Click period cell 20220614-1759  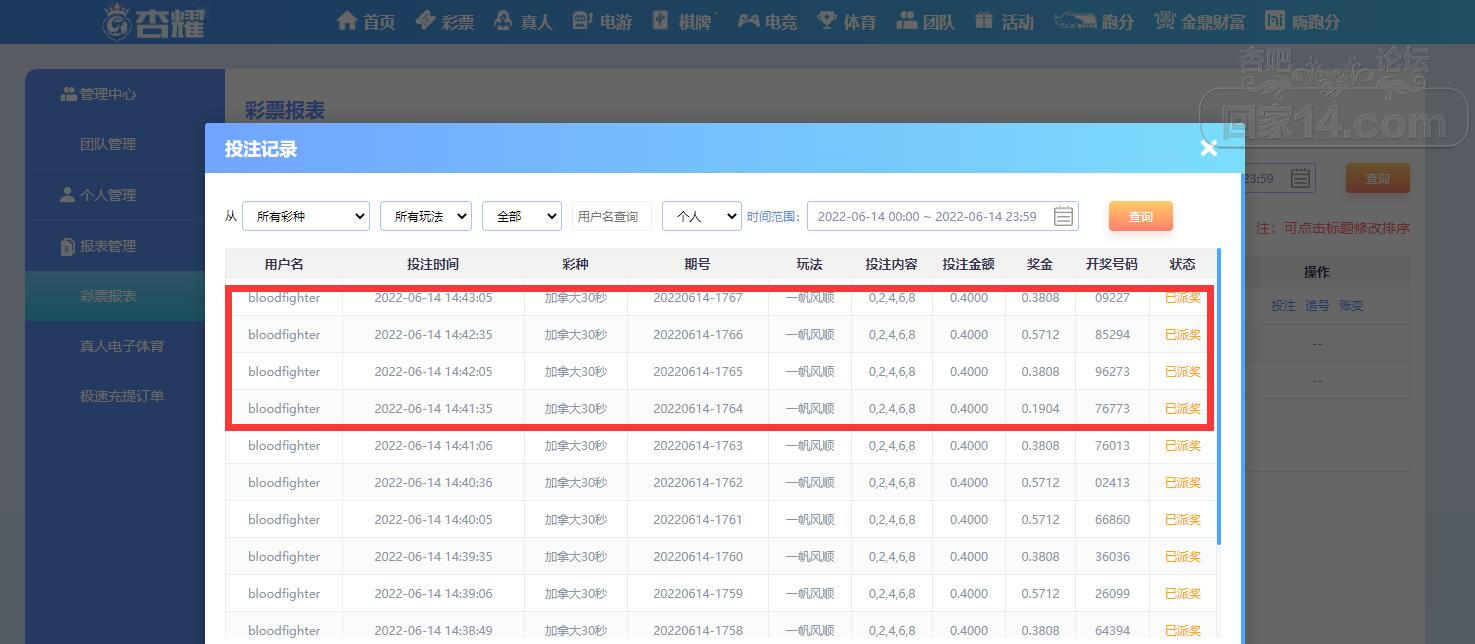[698, 594]
